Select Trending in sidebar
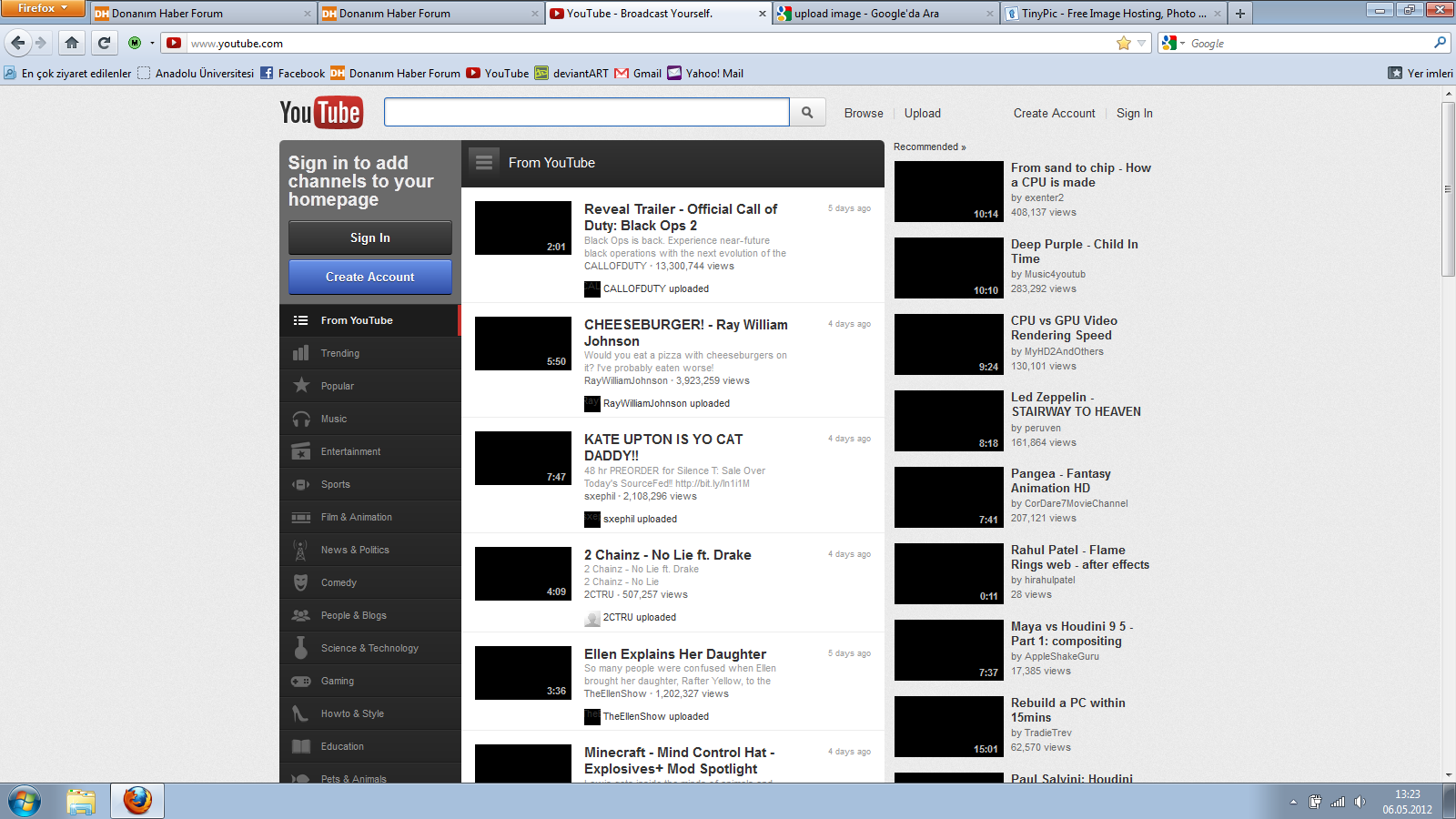 point(369,353)
